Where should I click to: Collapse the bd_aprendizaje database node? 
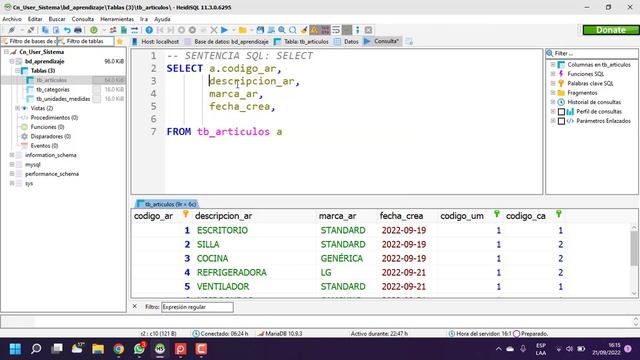click(12, 62)
